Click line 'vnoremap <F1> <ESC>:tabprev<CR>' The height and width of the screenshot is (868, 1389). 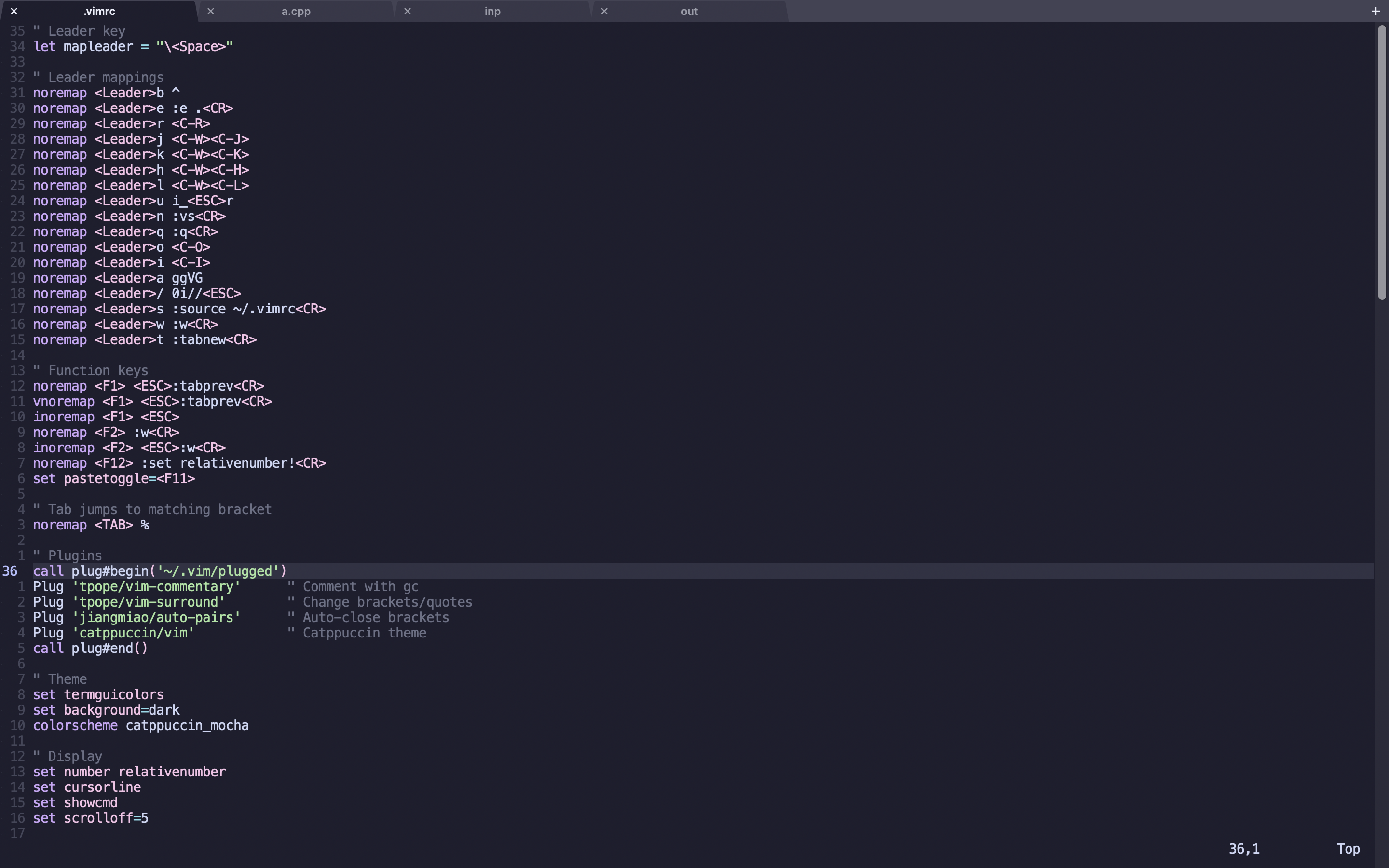pos(153,402)
